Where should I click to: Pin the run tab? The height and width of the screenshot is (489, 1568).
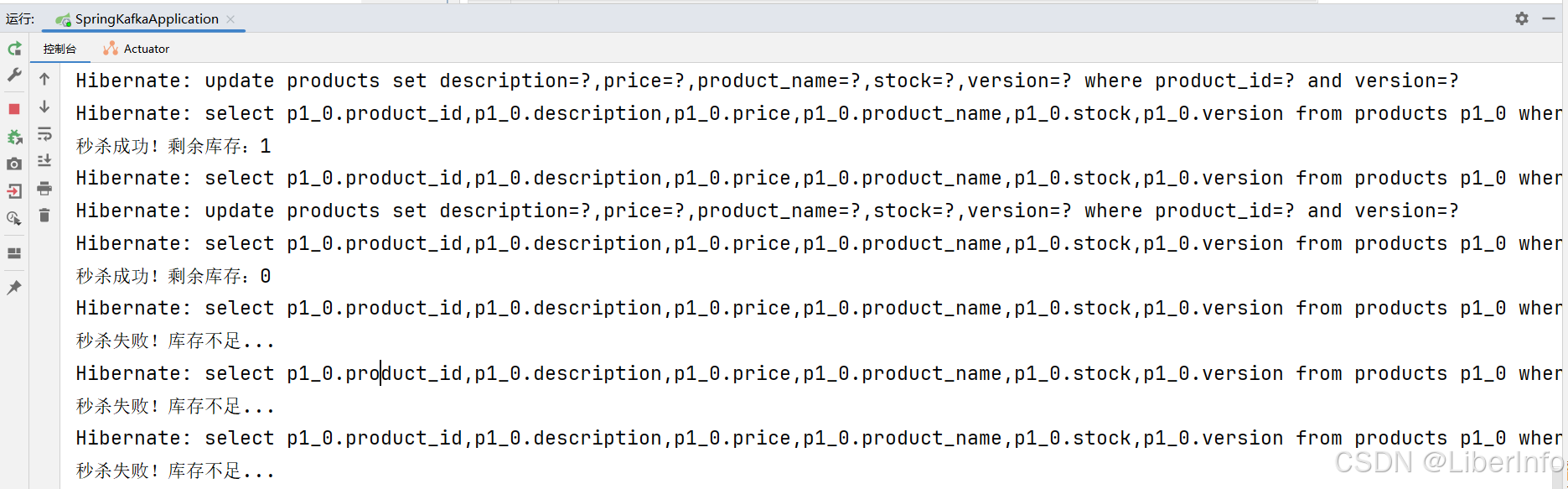pos(14,288)
